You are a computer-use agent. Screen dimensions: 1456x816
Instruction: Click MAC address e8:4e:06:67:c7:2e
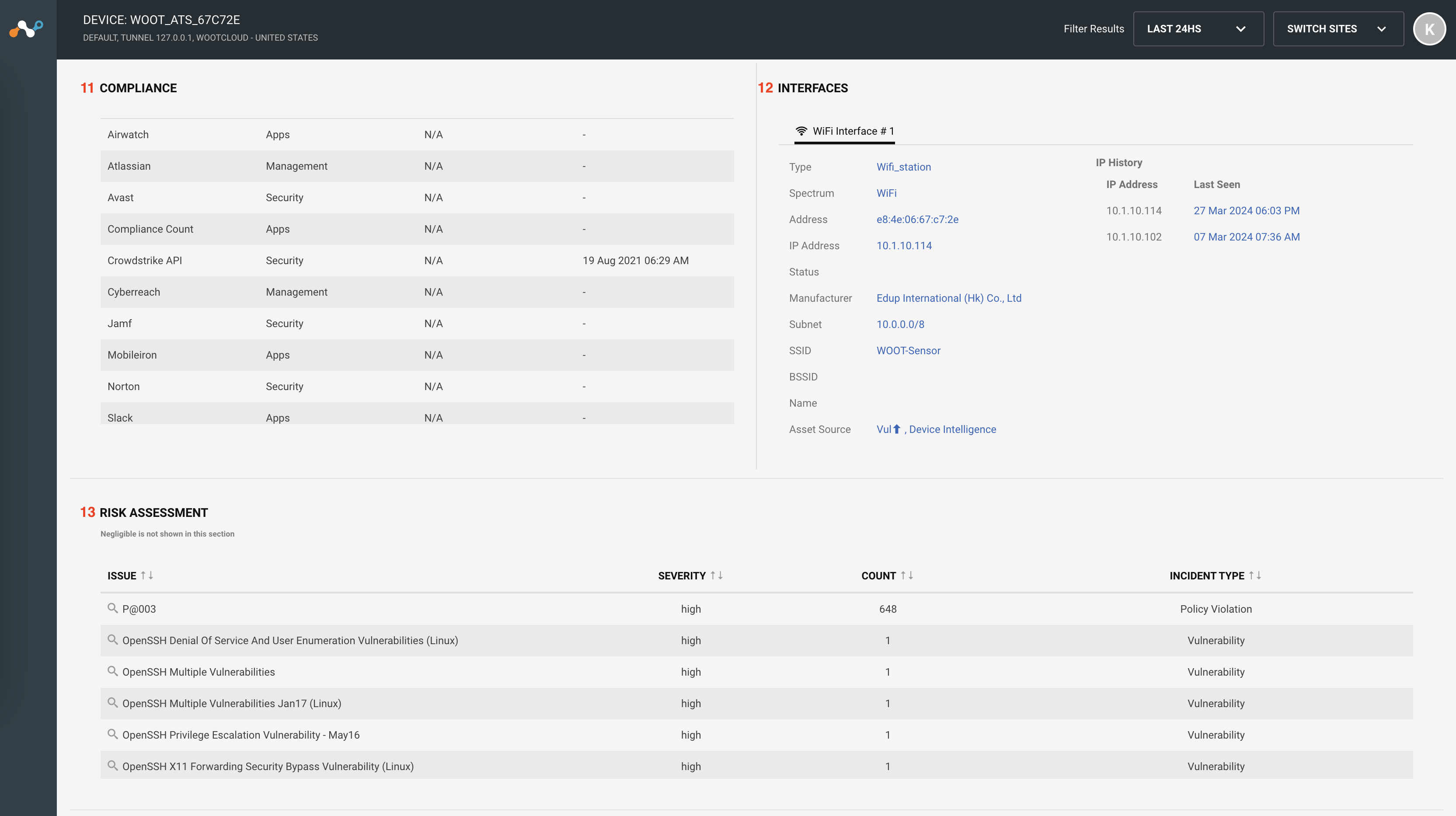(917, 220)
